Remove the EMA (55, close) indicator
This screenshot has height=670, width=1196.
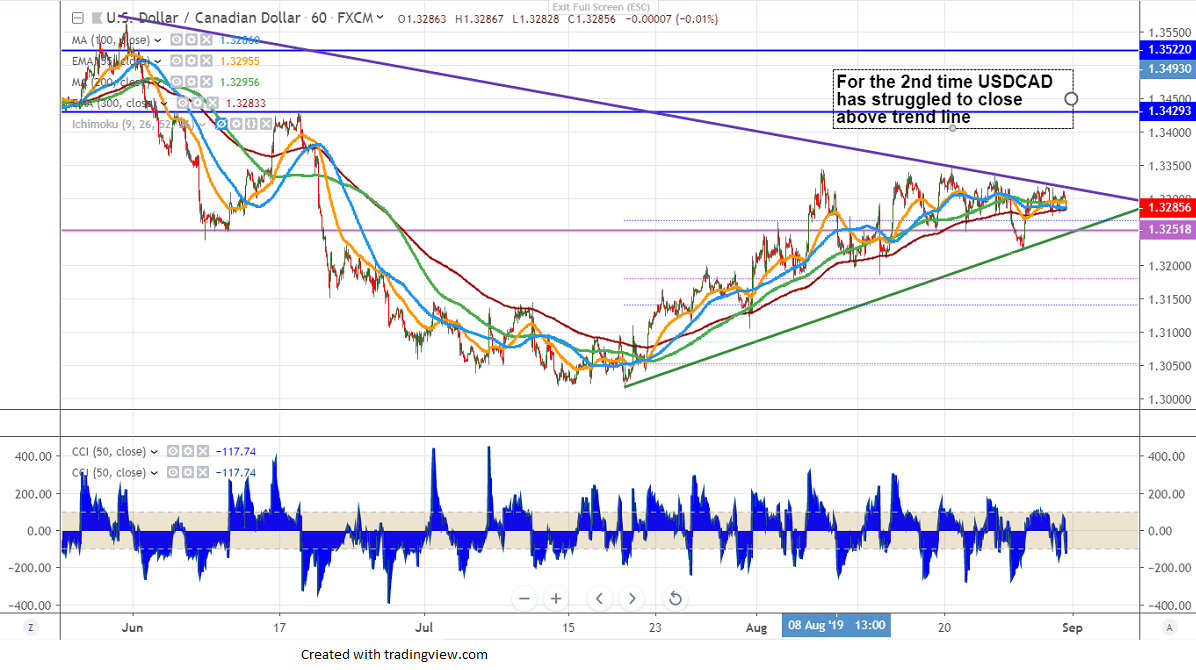pos(207,60)
